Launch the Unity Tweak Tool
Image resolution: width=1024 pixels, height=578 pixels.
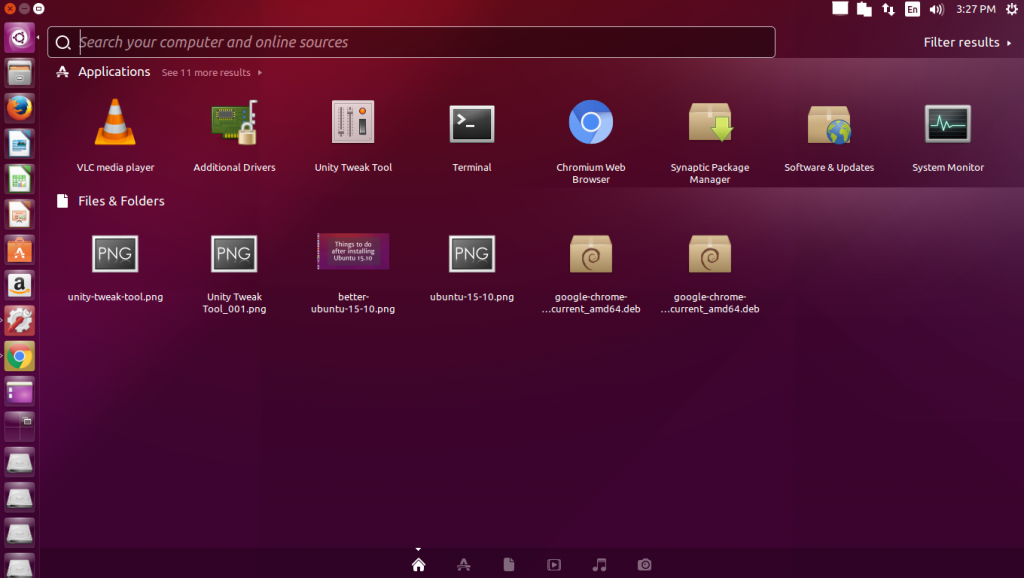pyautogui.click(x=353, y=124)
